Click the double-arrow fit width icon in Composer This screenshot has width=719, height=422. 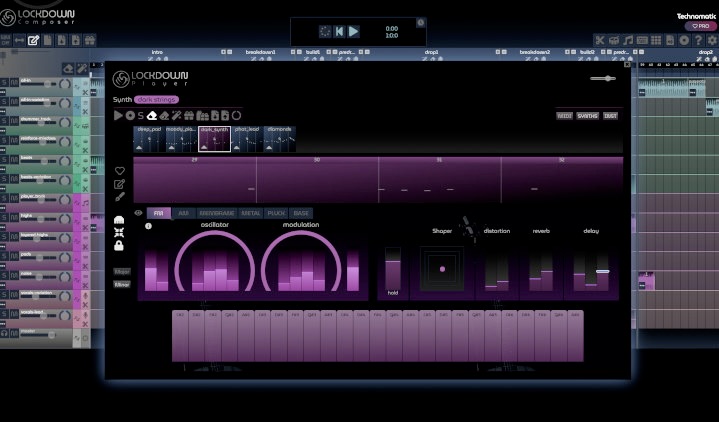[19, 40]
